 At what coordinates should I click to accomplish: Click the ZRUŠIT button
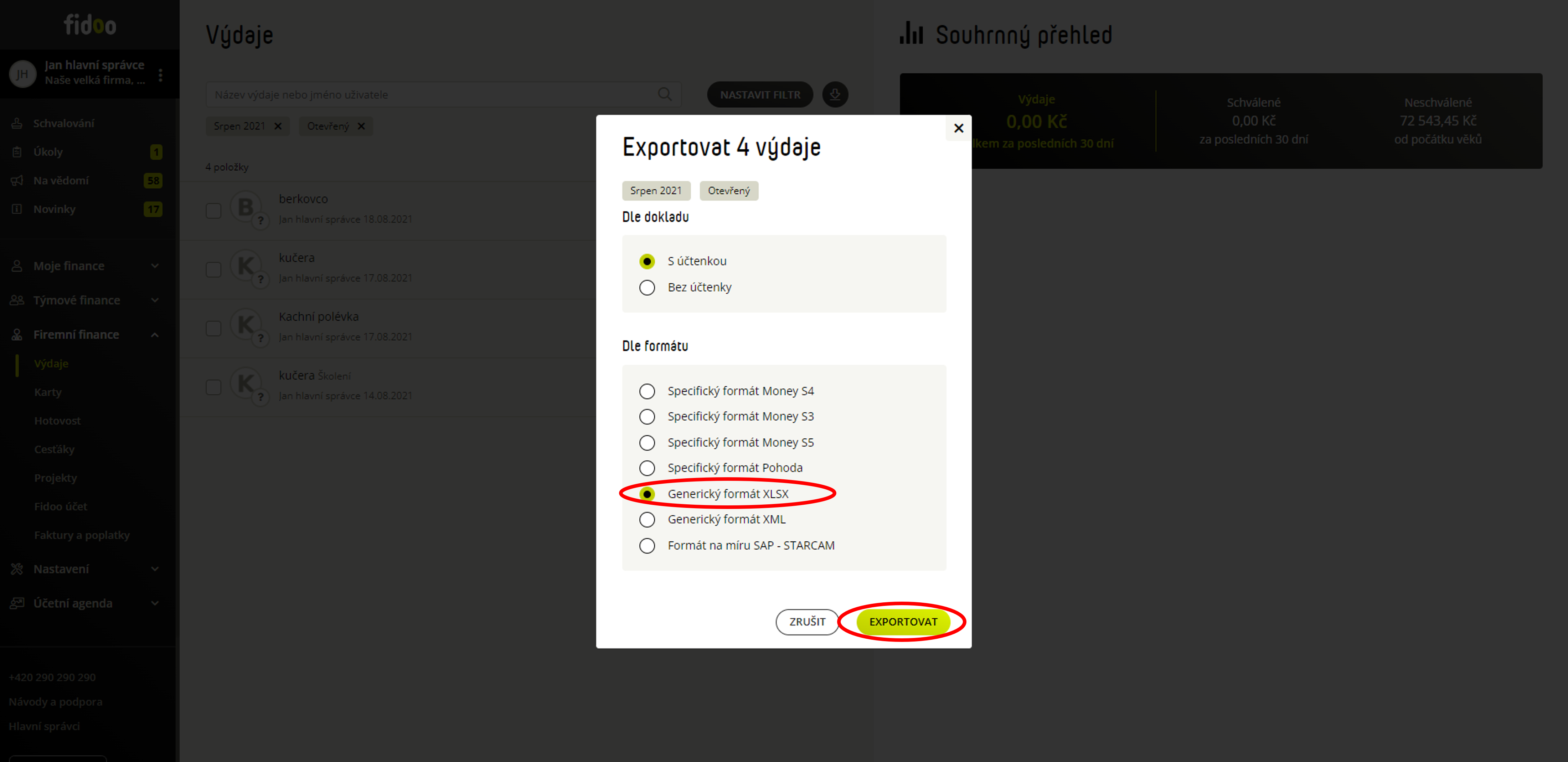point(807,622)
